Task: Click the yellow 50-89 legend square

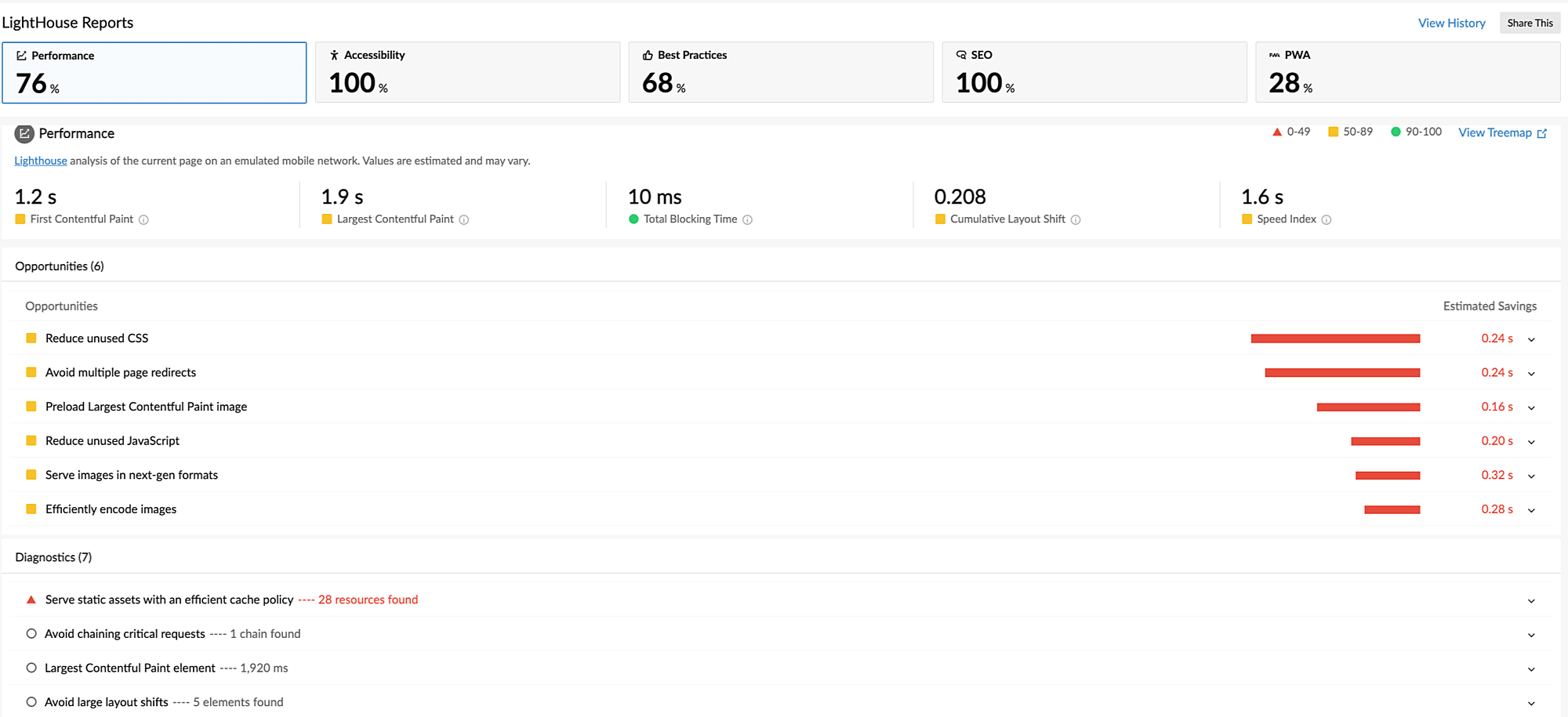Action: (x=1334, y=132)
